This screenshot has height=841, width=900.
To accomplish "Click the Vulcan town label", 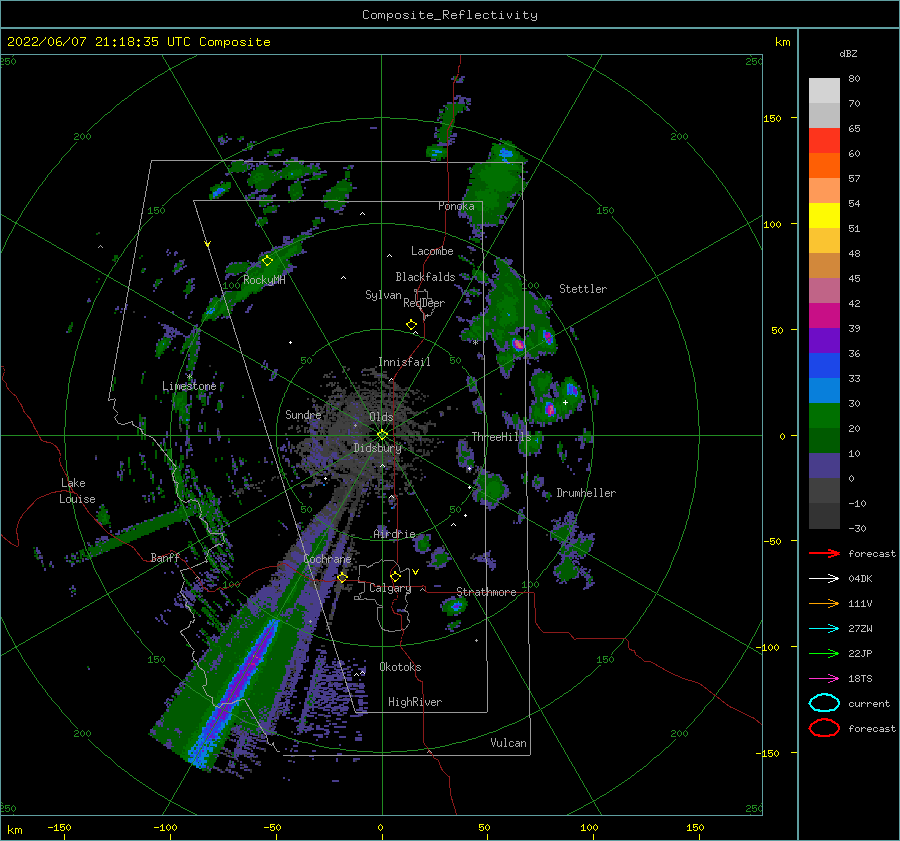I will coord(509,743).
